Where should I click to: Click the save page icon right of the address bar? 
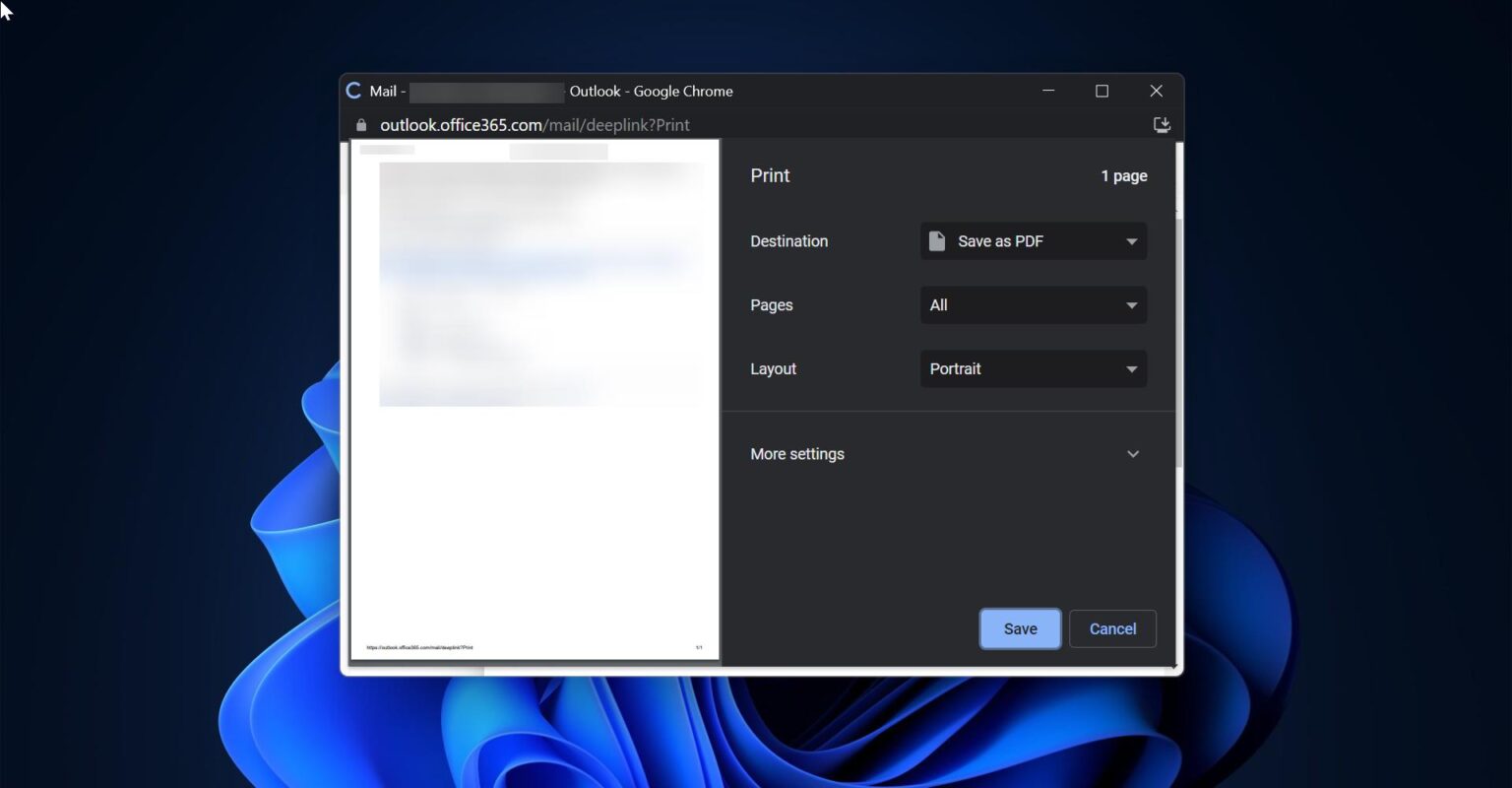click(1162, 124)
